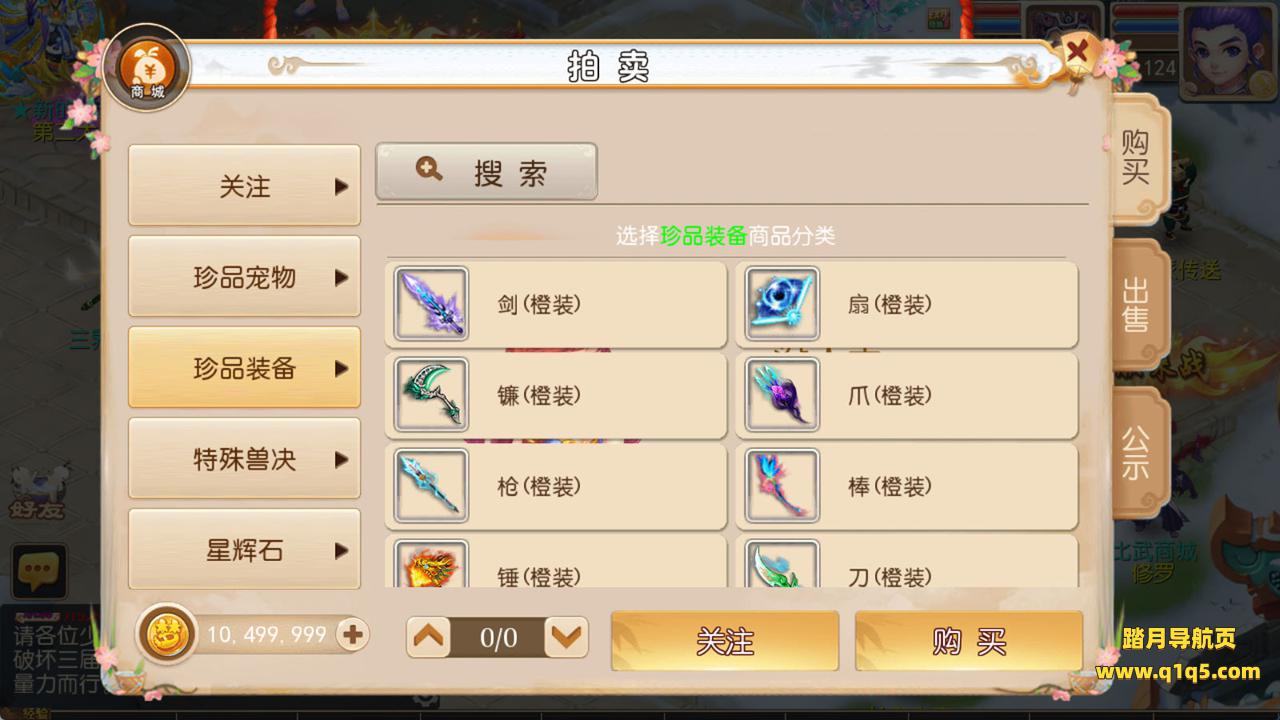Image resolution: width=1280 pixels, height=720 pixels.
Task: Switch to the 公示 side tab
Action: click(x=1137, y=453)
